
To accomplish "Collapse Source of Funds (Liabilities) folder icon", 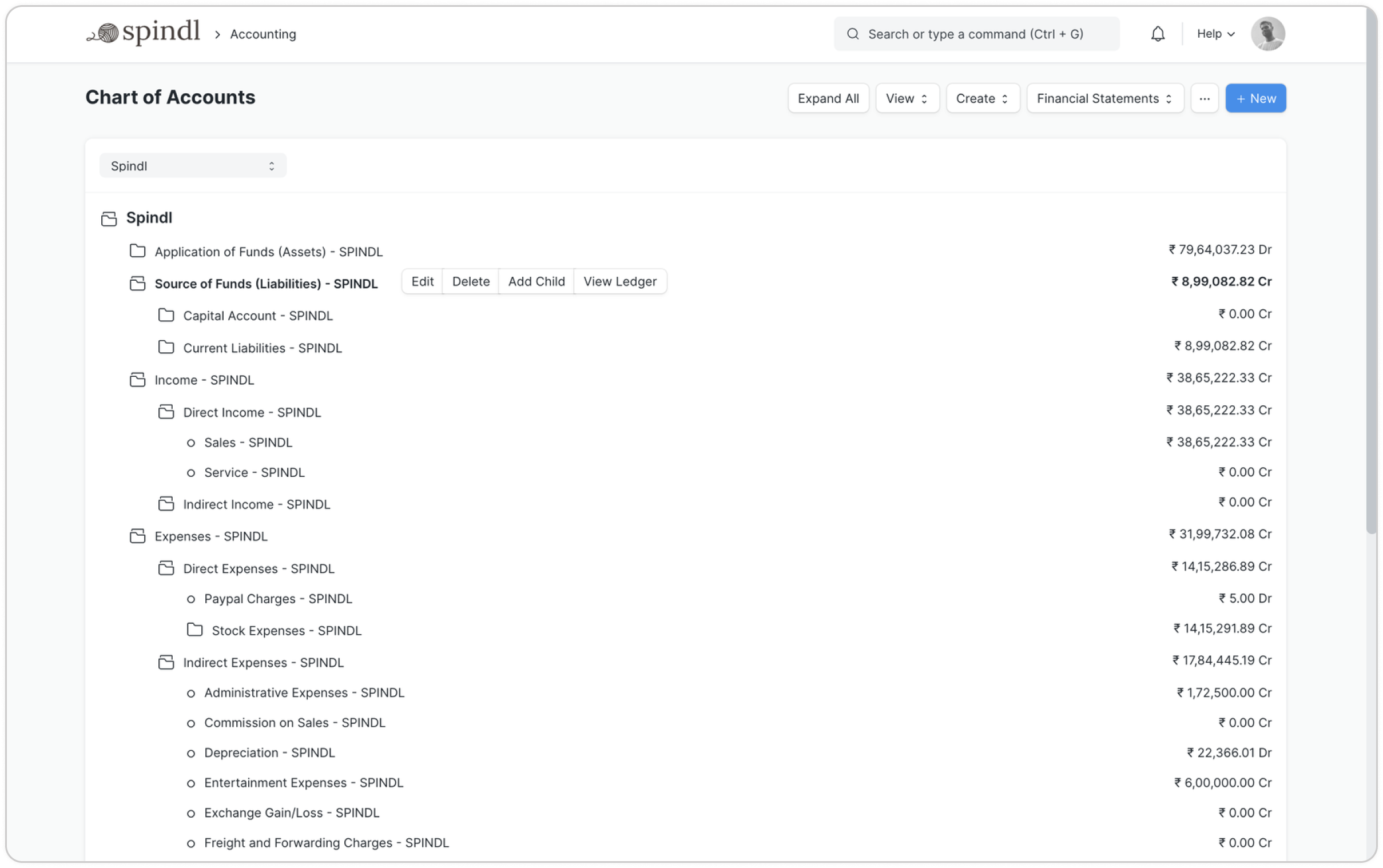I will point(137,283).
